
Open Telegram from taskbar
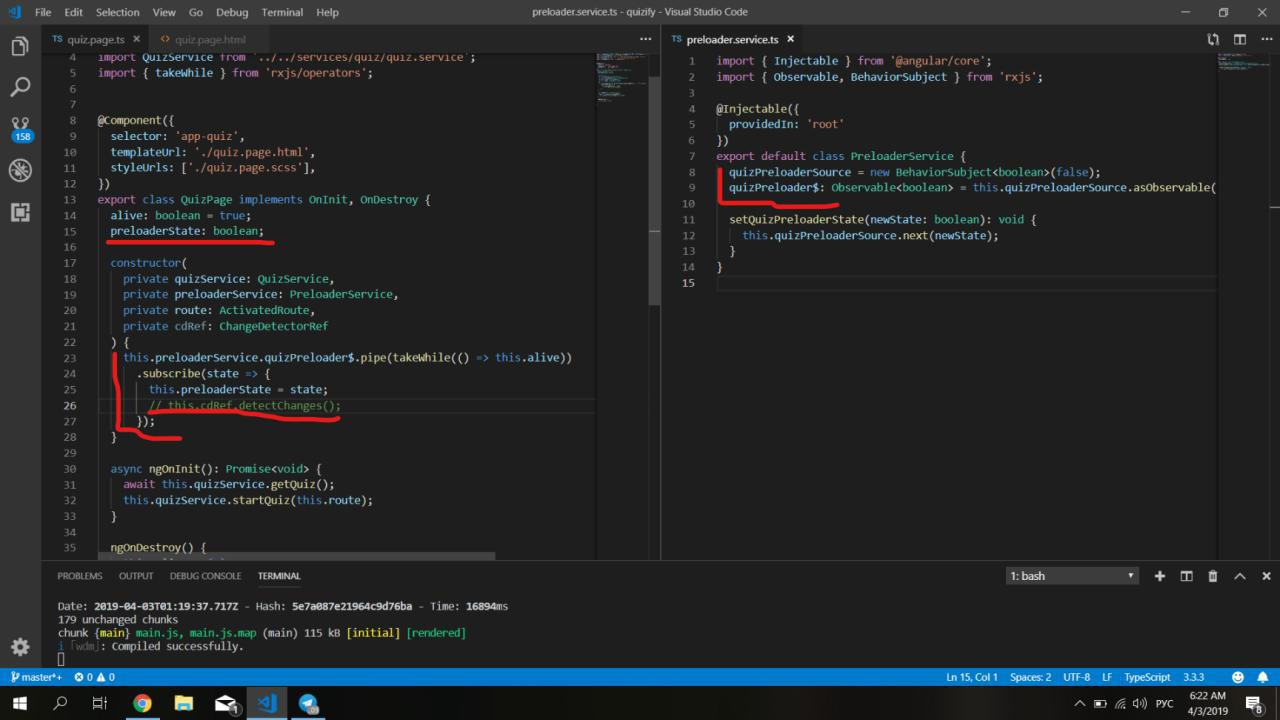pyautogui.click(x=308, y=703)
